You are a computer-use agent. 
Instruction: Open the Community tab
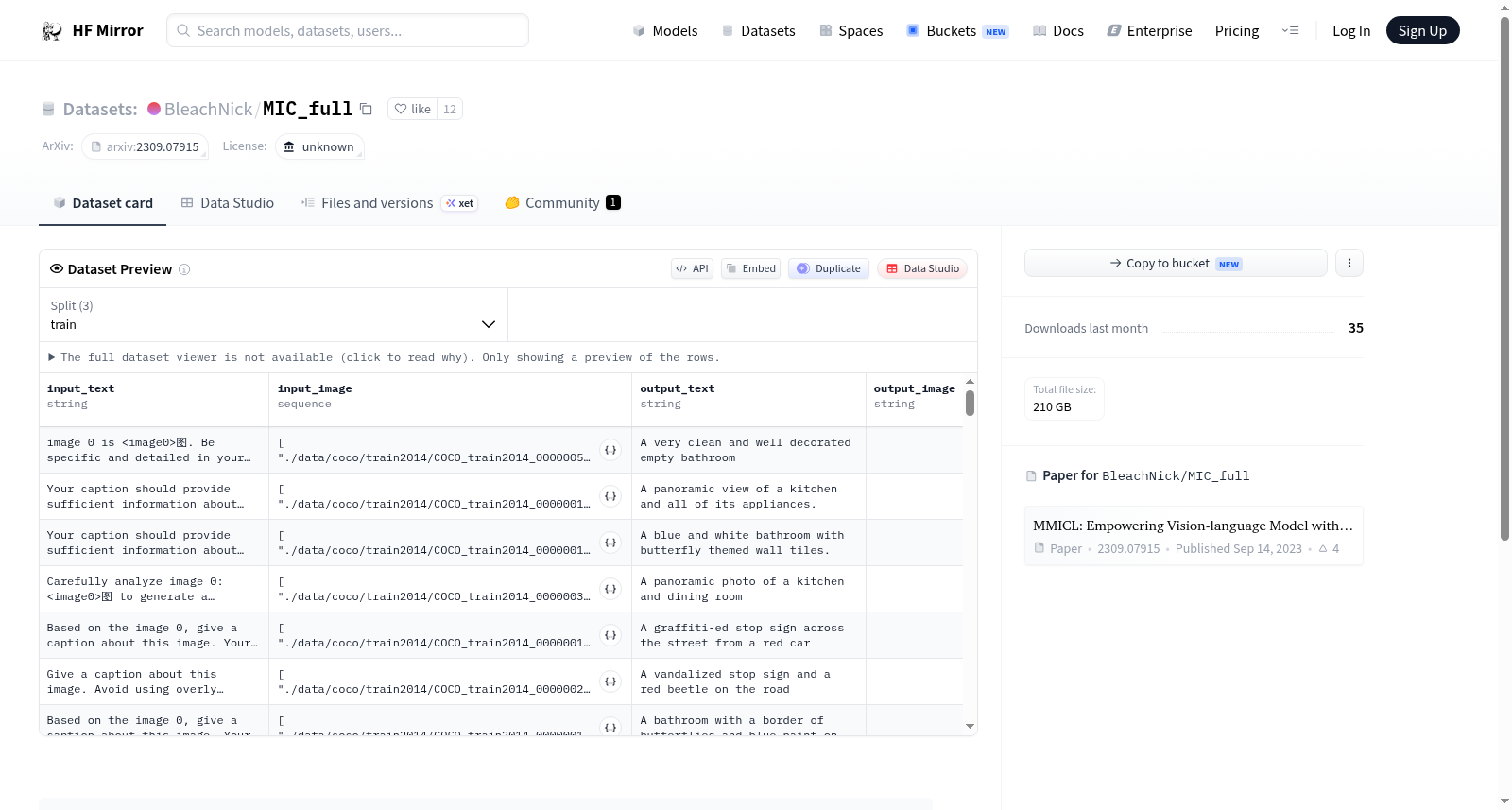(562, 203)
